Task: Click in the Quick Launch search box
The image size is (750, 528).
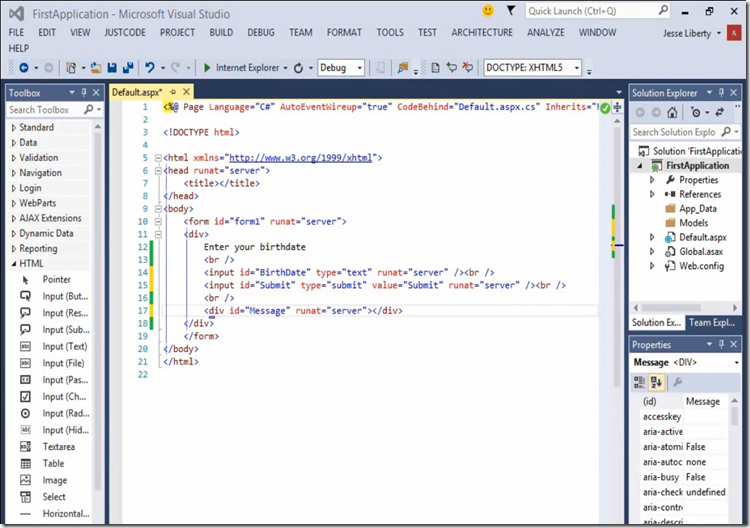Action: click(x=592, y=11)
